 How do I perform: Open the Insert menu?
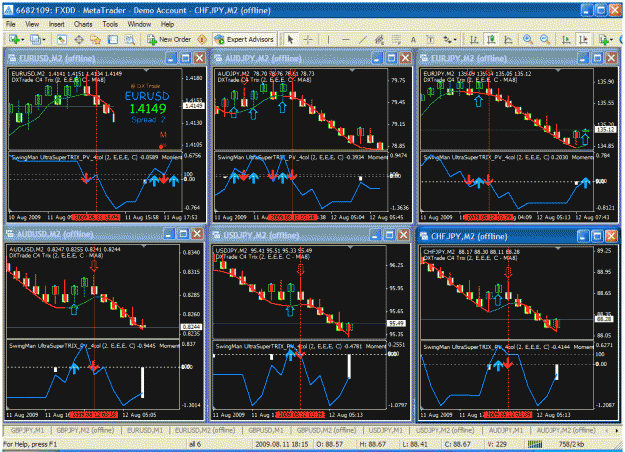[57, 24]
